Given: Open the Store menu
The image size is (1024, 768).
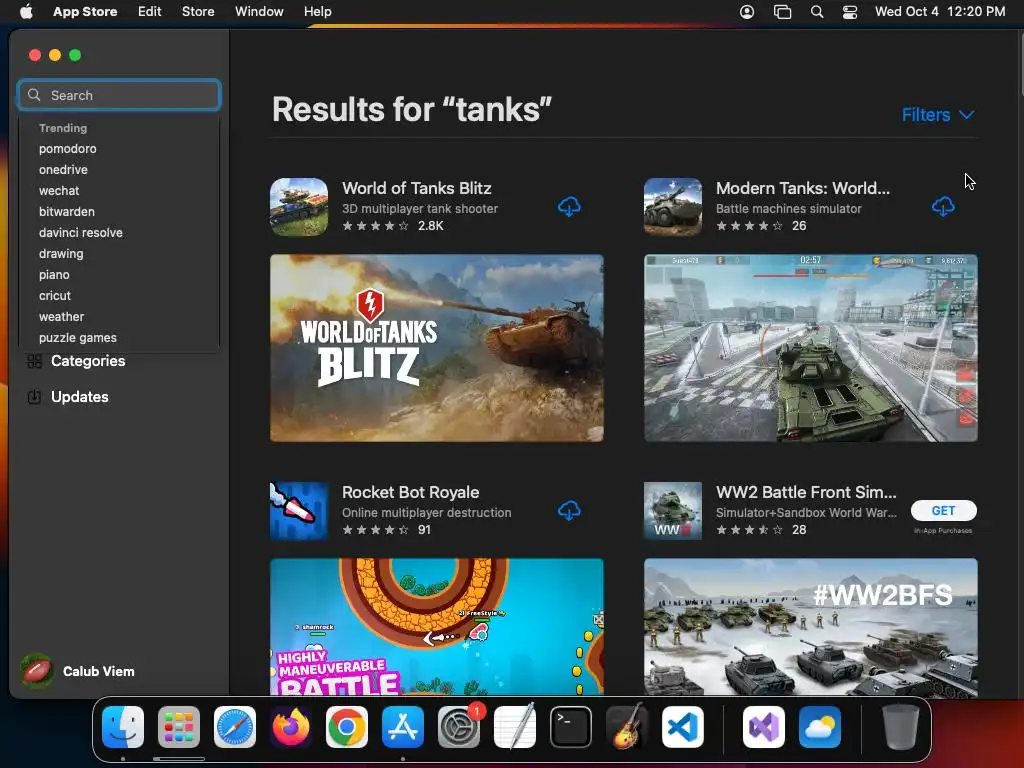Looking at the screenshot, I should point(198,11).
